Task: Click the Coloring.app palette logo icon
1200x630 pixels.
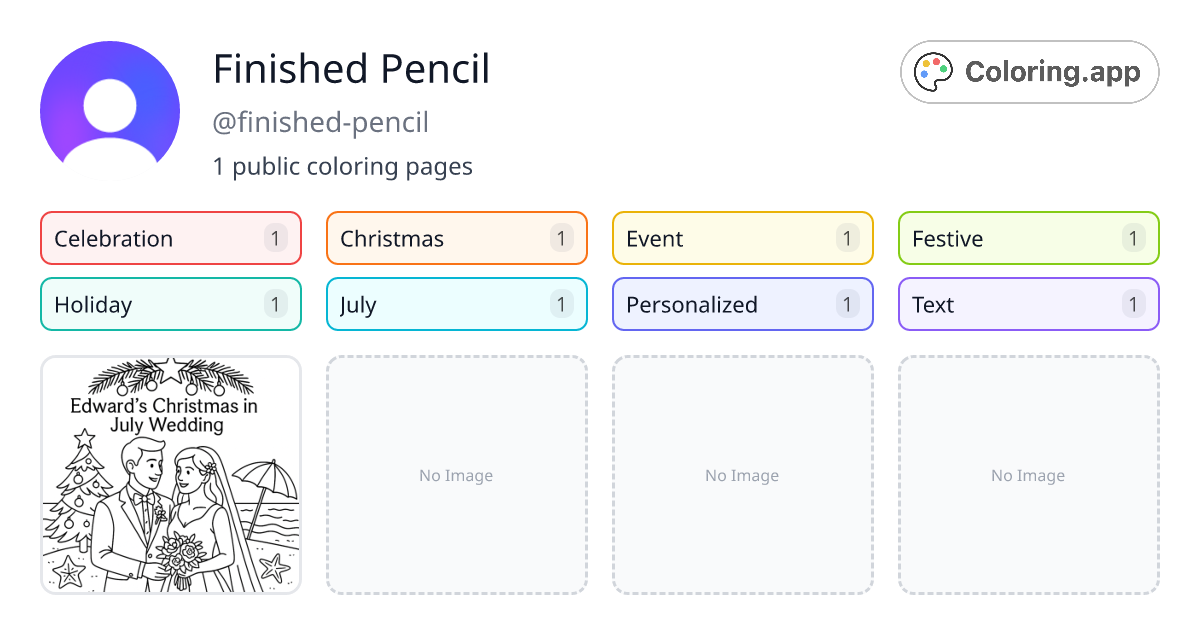Action: click(933, 71)
